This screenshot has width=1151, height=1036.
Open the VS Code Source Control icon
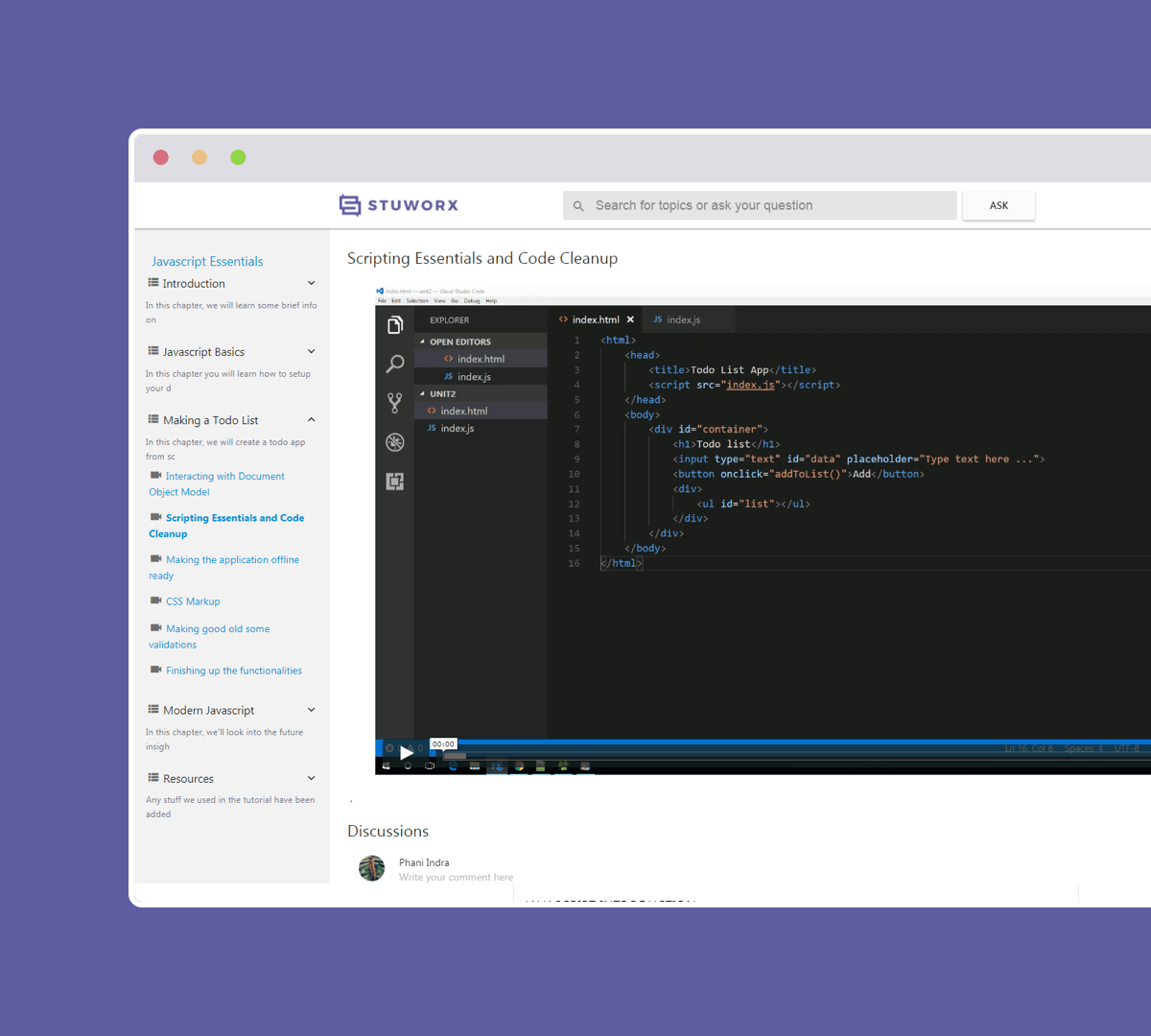pos(394,403)
